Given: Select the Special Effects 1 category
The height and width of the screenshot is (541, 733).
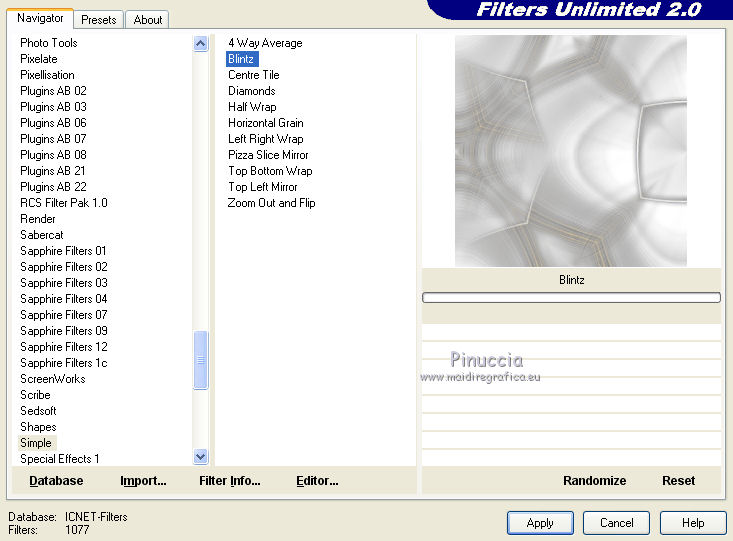Looking at the screenshot, I should point(59,459).
